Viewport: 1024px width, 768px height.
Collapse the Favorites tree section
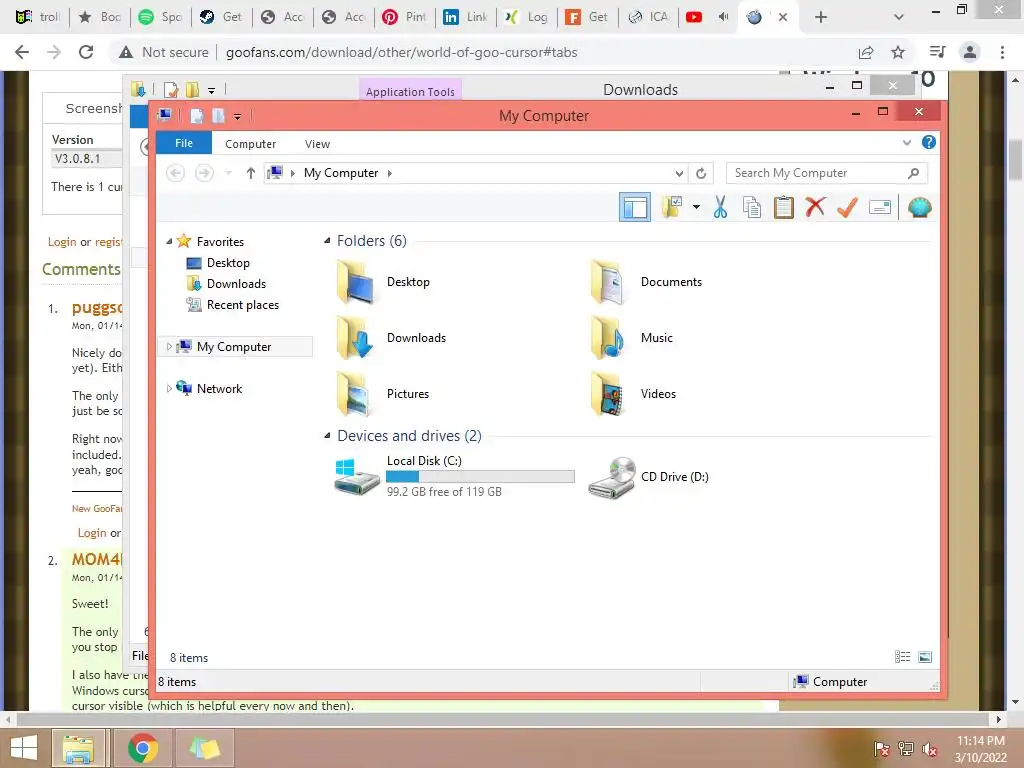[x=169, y=242]
